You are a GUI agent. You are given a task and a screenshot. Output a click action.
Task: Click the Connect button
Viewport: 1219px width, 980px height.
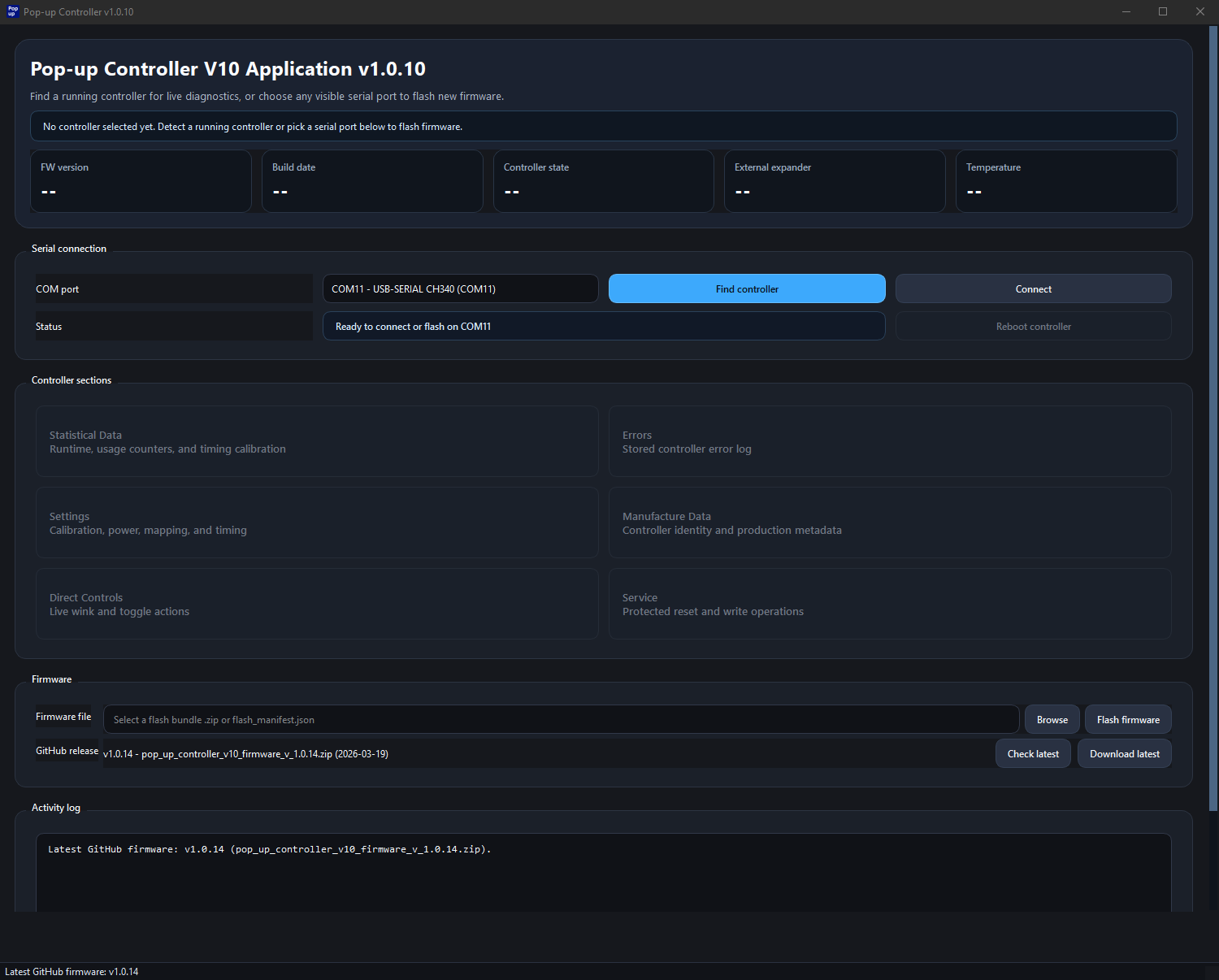pyautogui.click(x=1033, y=288)
